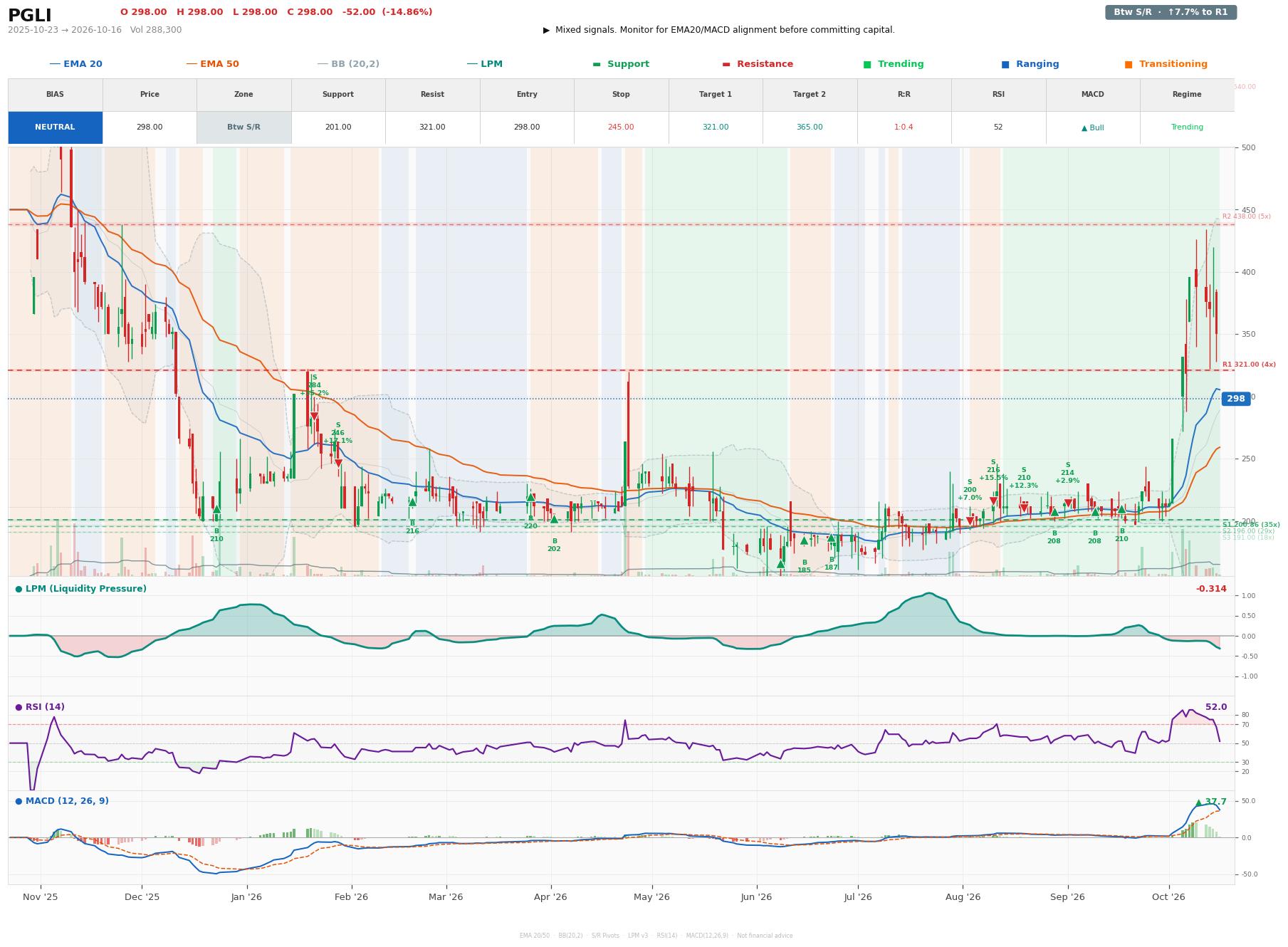The width and height of the screenshot is (1288, 947).
Task: Click the PGLI ticker symbol
Action: tap(30, 16)
